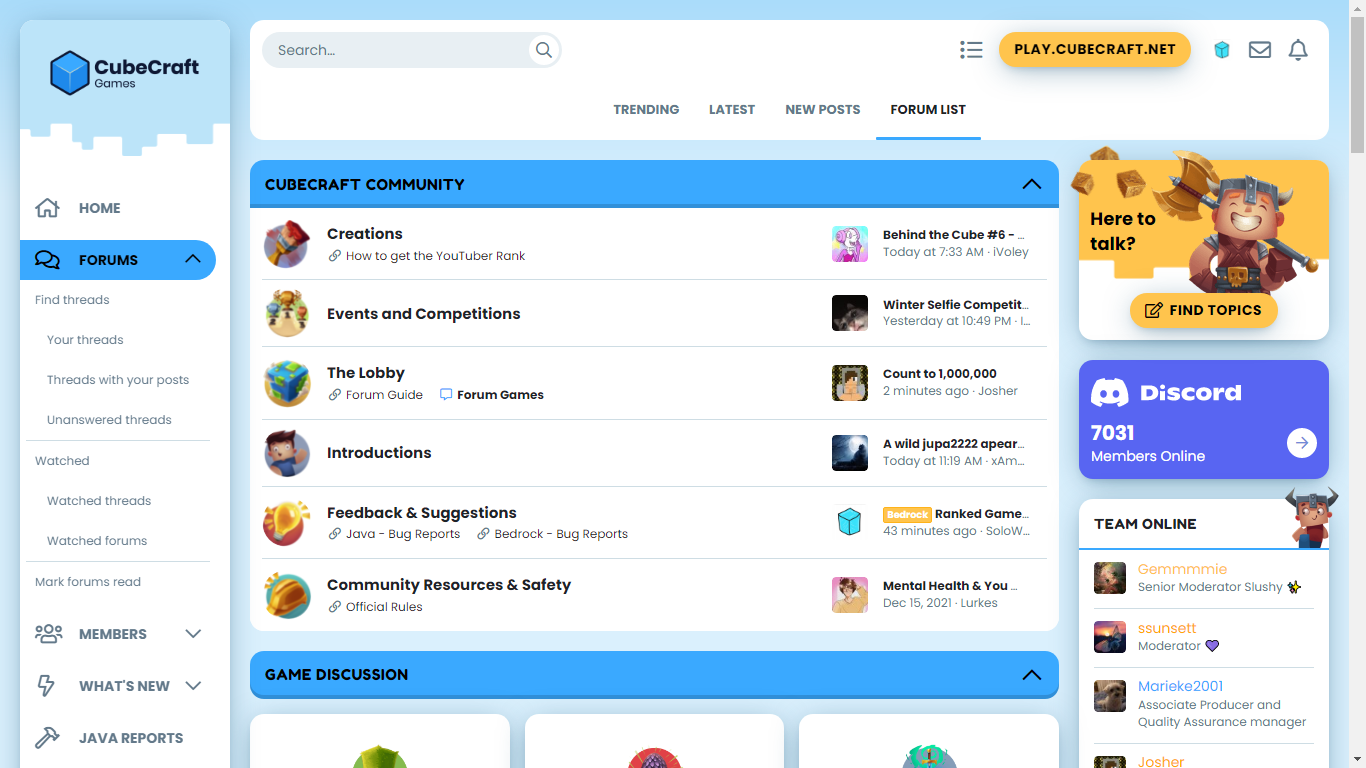The height and width of the screenshot is (768, 1366).
Task: Open the Discord members online card
Action: point(1204,420)
